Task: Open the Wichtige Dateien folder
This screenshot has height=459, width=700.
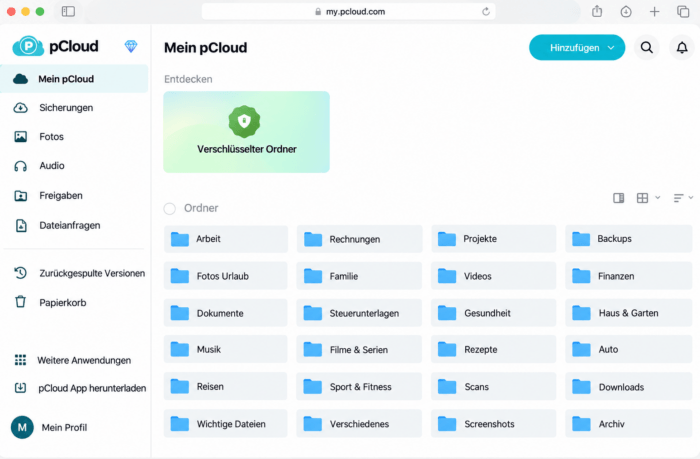Action: click(x=226, y=424)
